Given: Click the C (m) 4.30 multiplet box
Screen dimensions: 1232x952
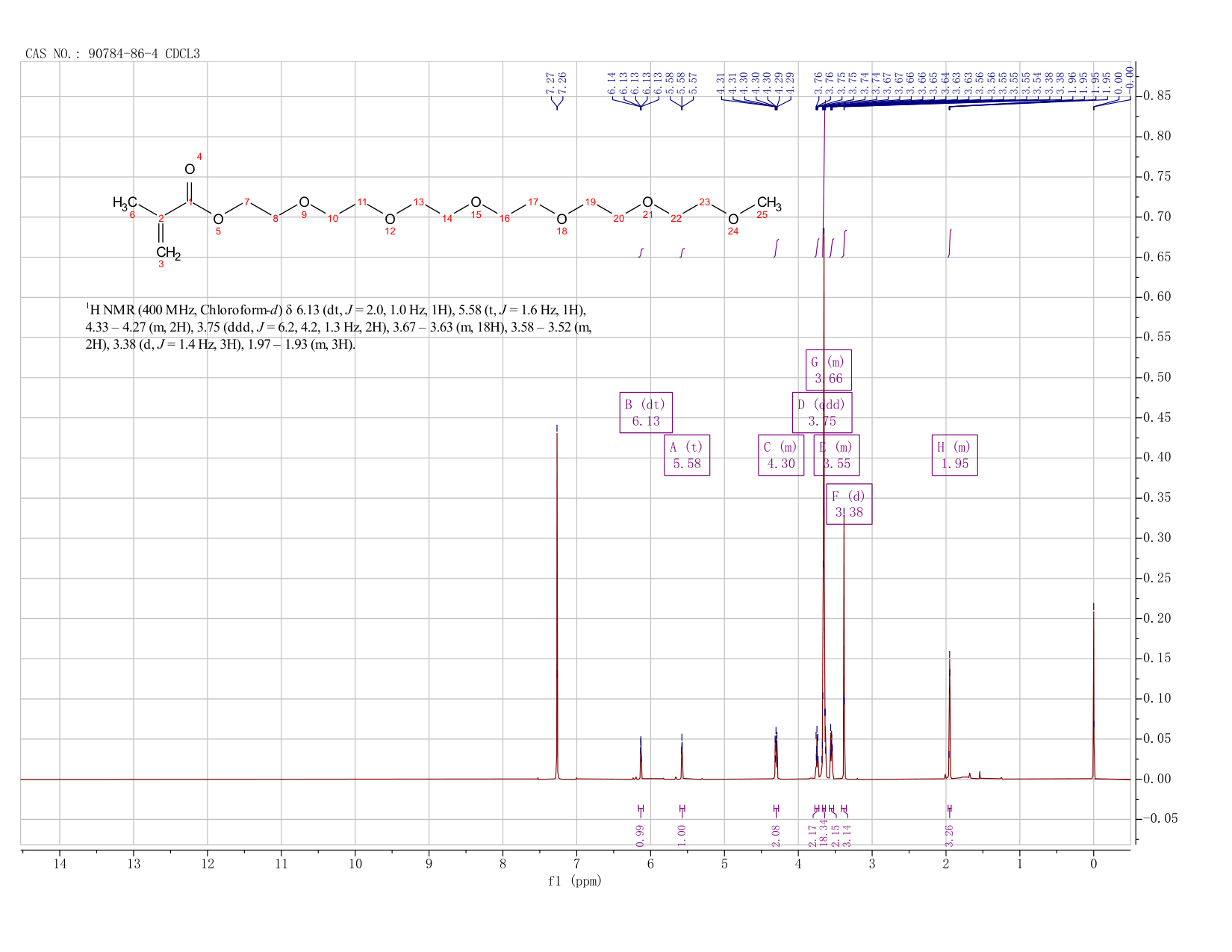Looking at the screenshot, I should 781,455.
